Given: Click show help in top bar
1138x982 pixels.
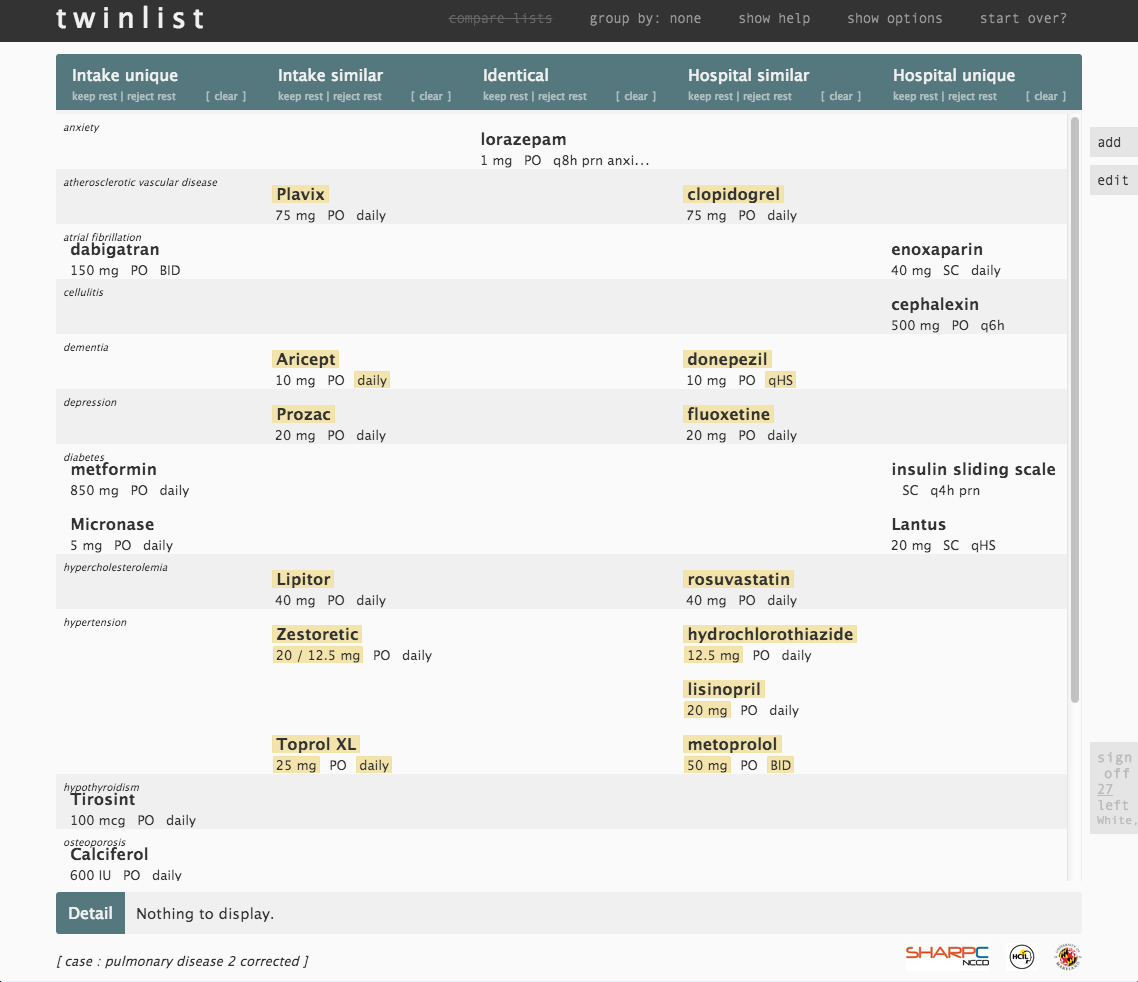Looking at the screenshot, I should click(x=774, y=18).
